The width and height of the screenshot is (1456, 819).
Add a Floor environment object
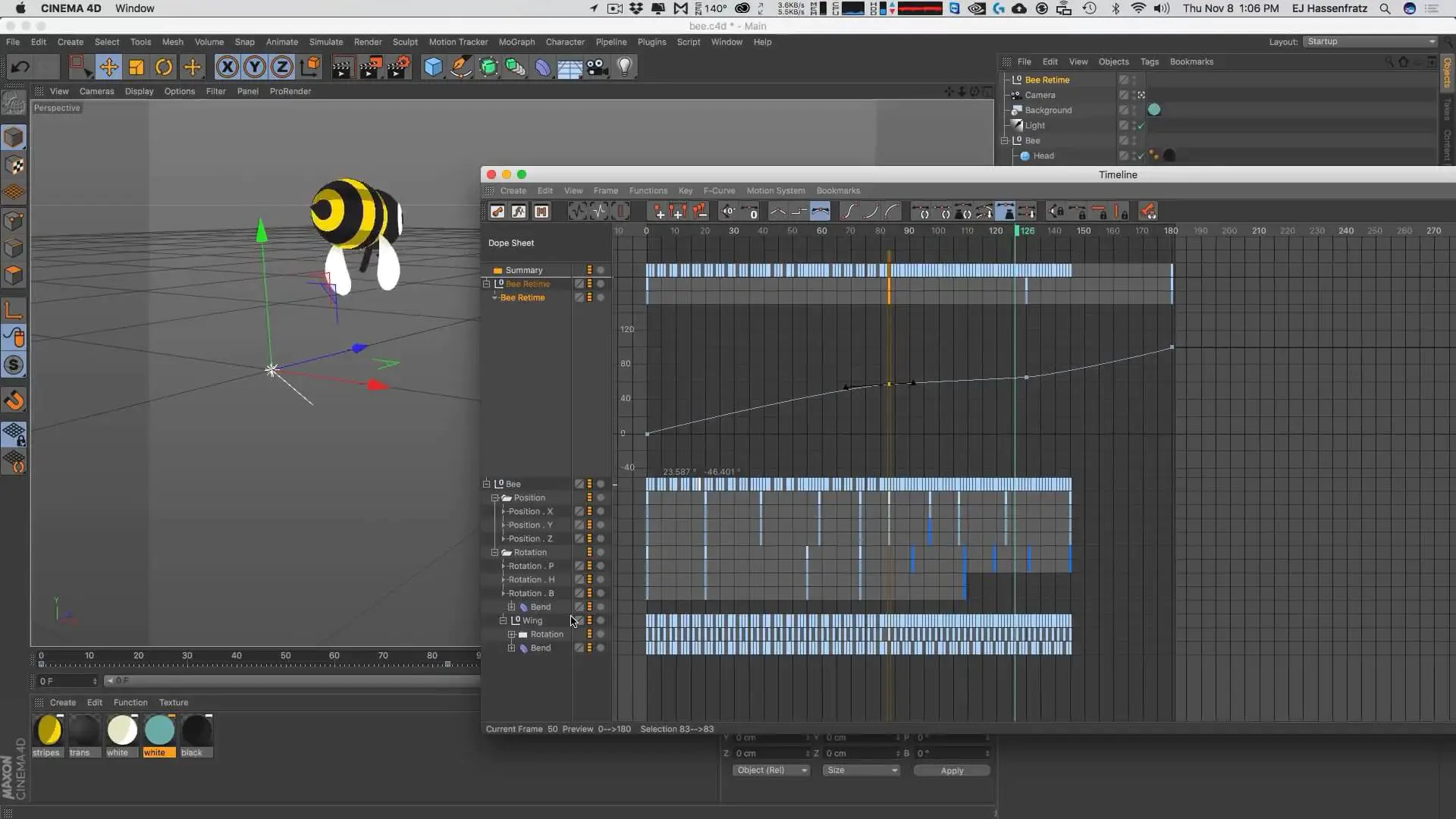click(570, 67)
